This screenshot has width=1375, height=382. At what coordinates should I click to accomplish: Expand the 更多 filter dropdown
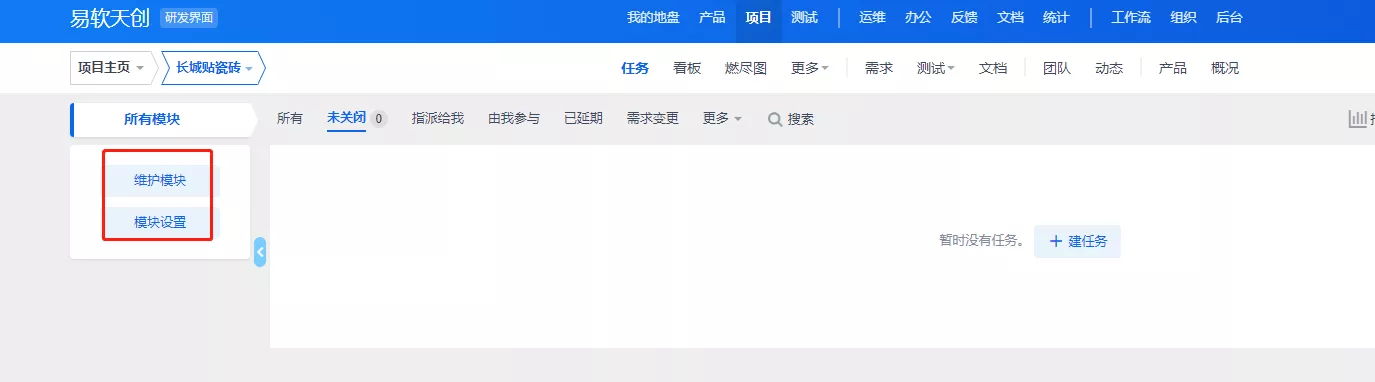pos(722,118)
